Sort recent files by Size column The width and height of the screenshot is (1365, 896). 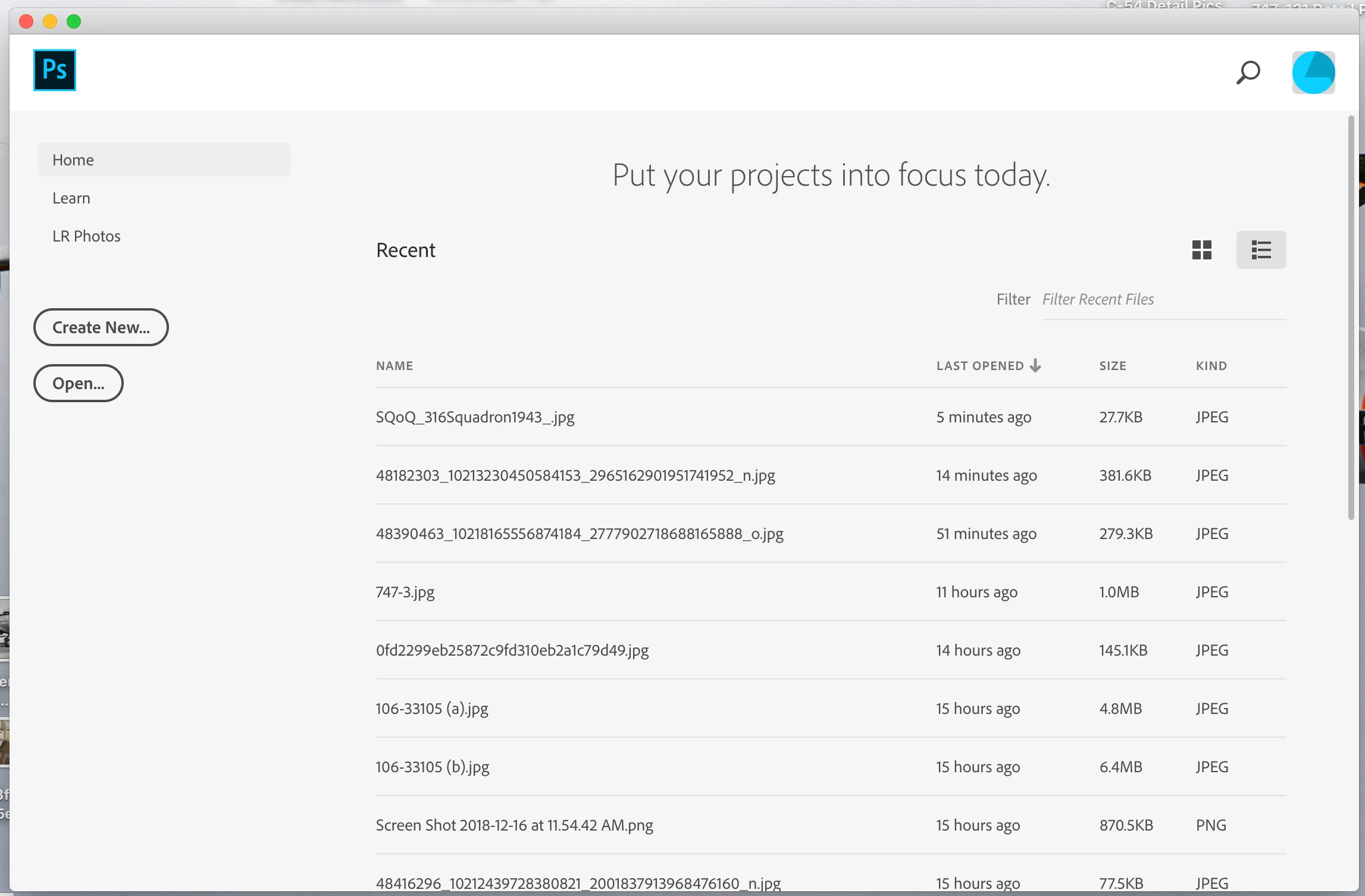point(1112,366)
